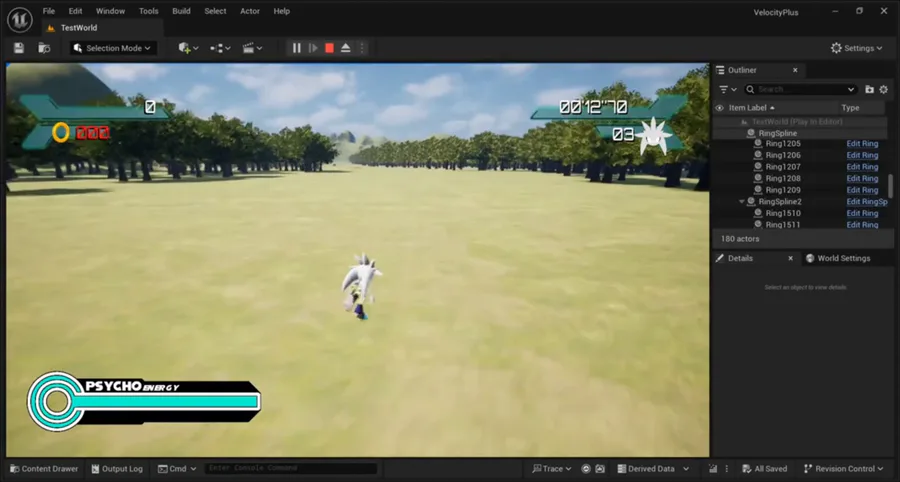
Task: Open the Blueprints toolbar dropdown
Action: point(220,48)
